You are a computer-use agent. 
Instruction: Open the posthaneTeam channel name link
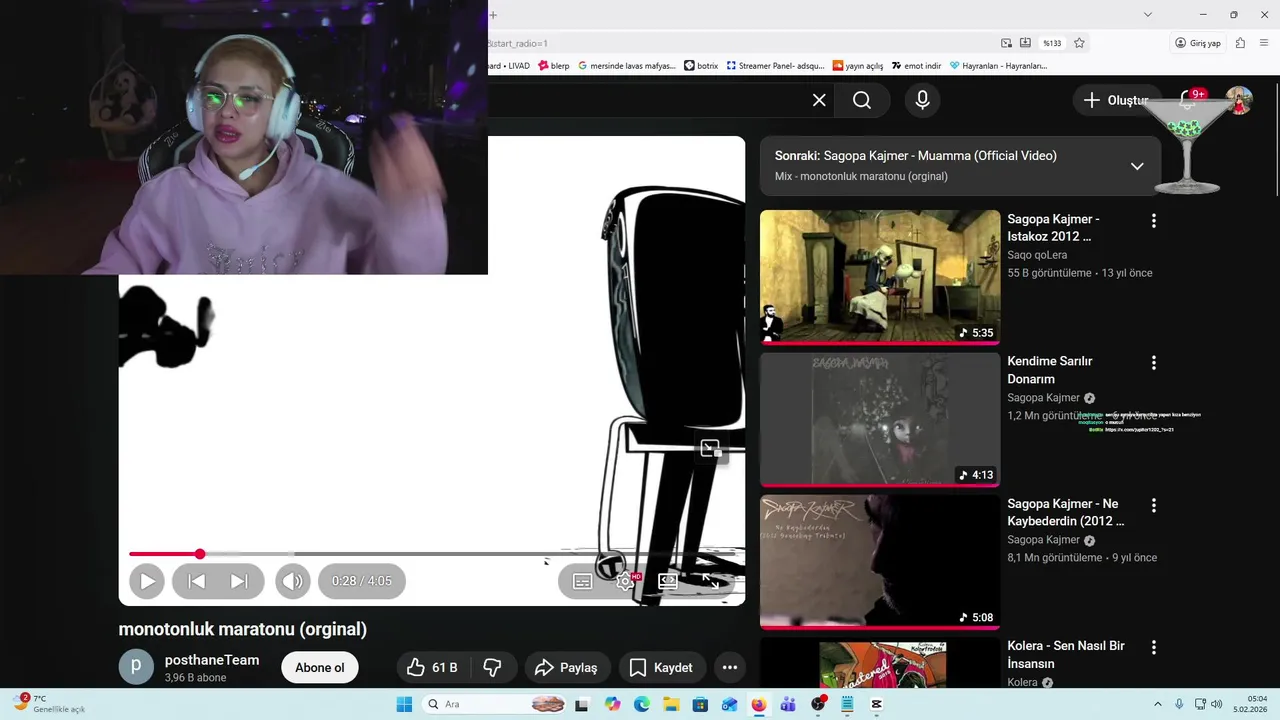point(212,660)
